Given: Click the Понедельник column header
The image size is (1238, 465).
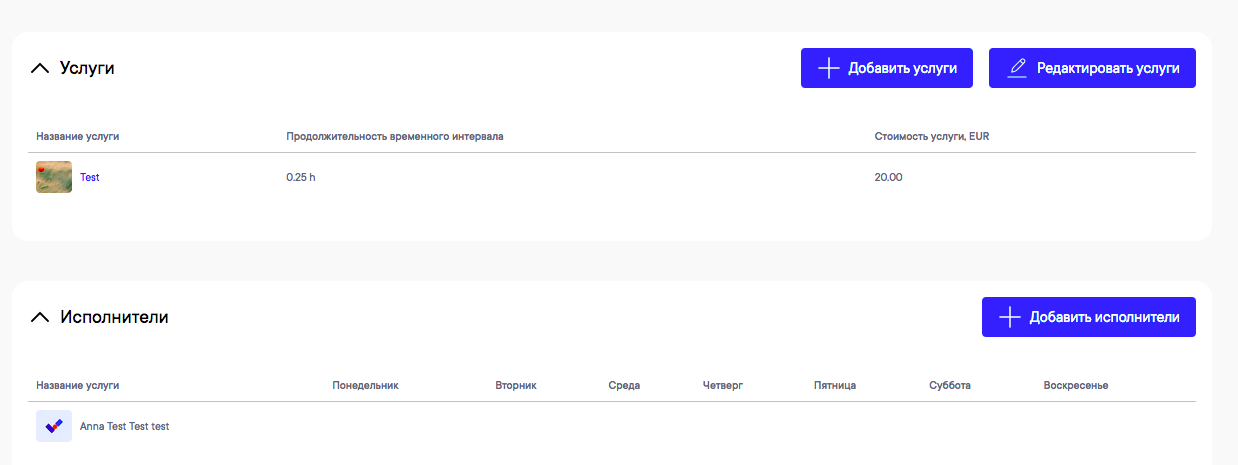Looking at the screenshot, I should pyautogui.click(x=365, y=385).
